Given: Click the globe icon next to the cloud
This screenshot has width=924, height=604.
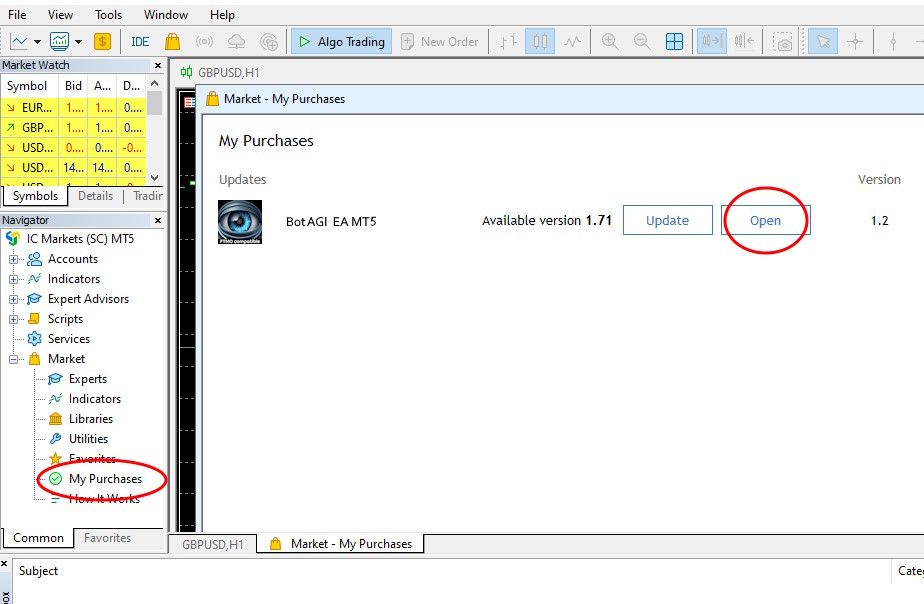Looking at the screenshot, I should [269, 42].
